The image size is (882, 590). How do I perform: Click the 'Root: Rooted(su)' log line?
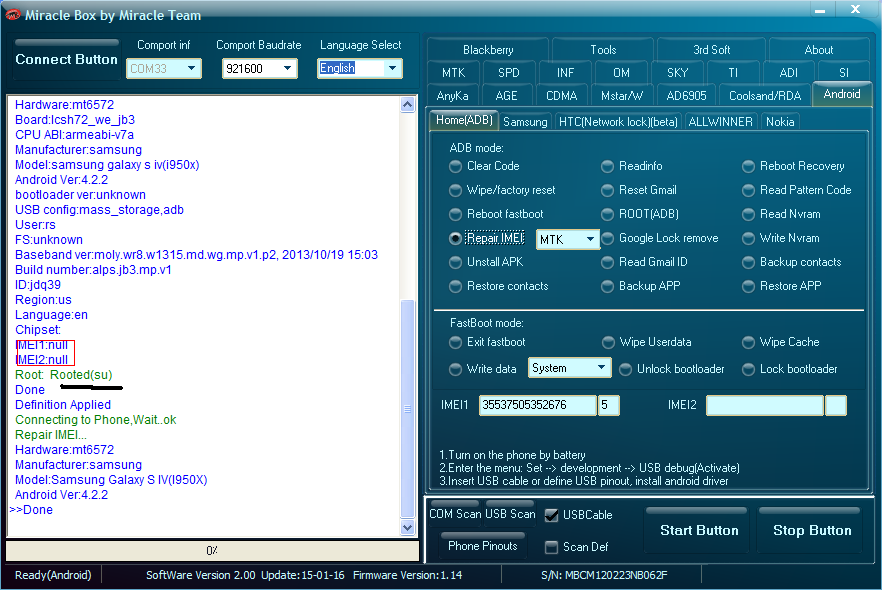64,375
